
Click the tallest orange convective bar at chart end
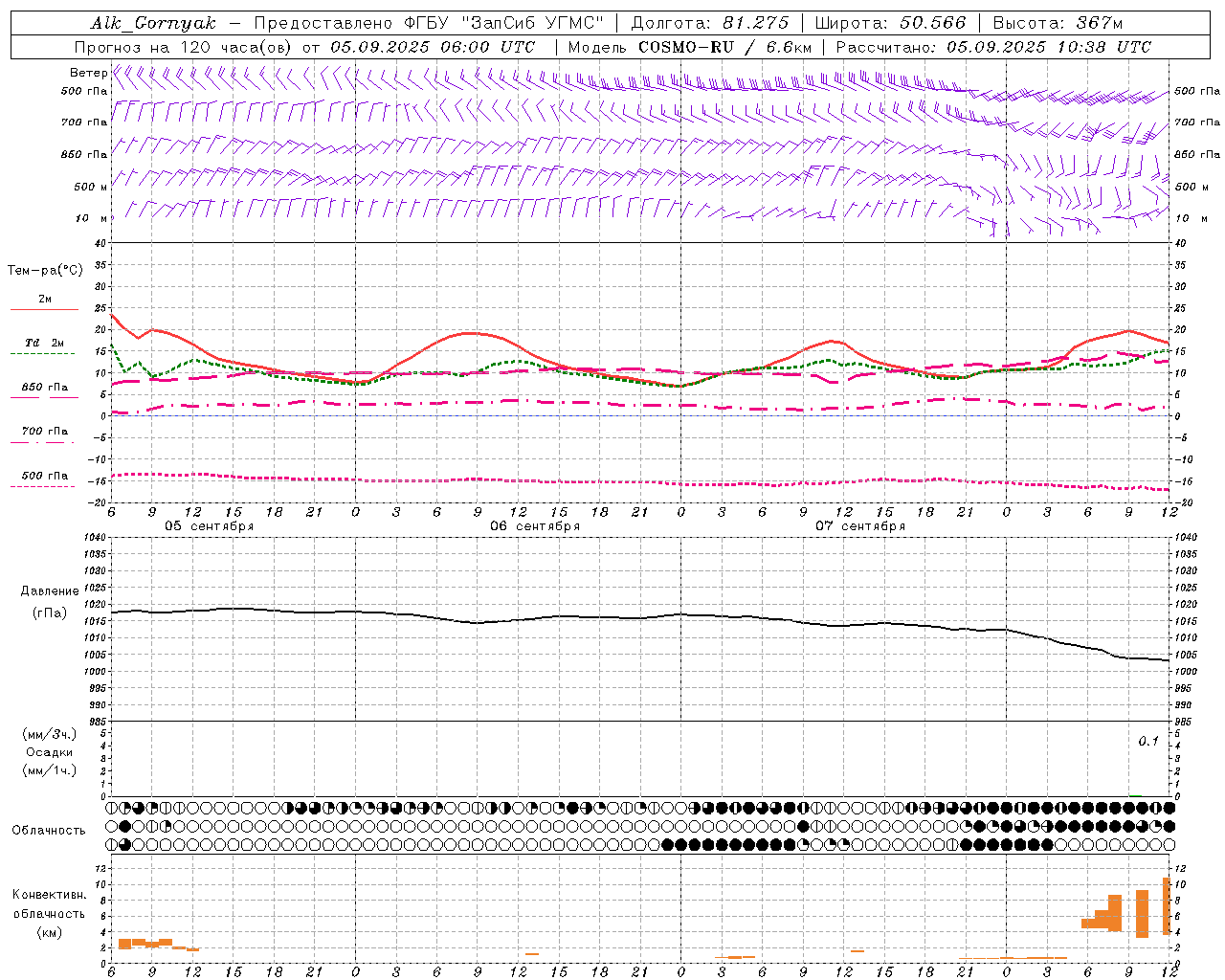tap(1167, 906)
